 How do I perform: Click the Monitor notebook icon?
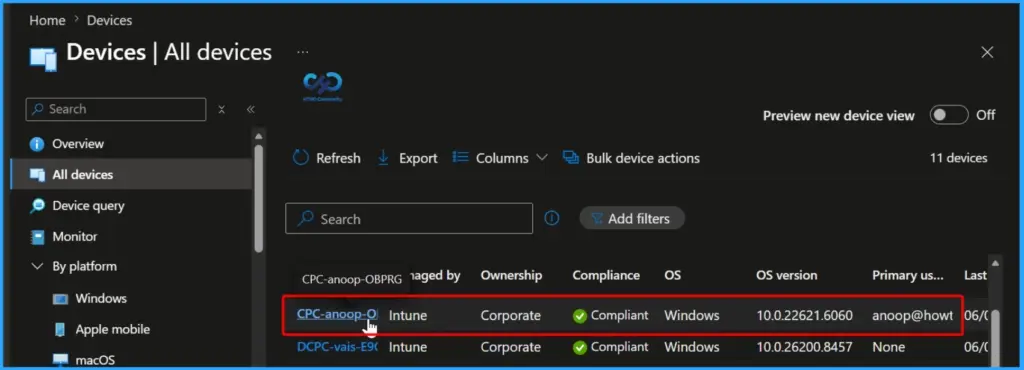point(37,236)
